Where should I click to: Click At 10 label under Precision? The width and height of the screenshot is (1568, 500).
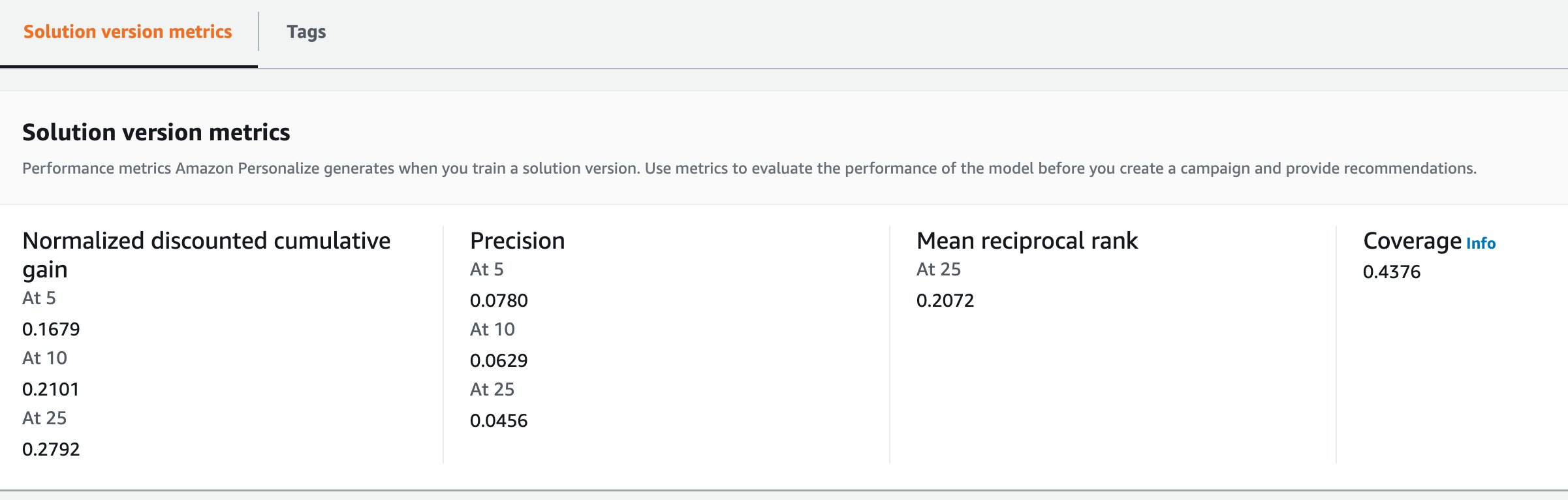[492, 329]
